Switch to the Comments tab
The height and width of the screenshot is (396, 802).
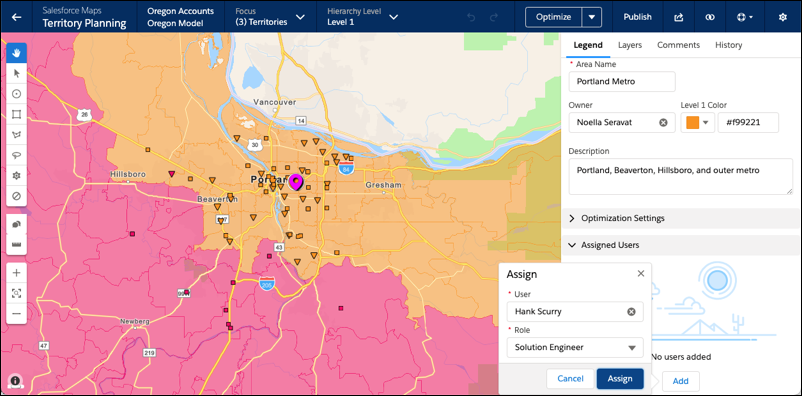(678, 45)
